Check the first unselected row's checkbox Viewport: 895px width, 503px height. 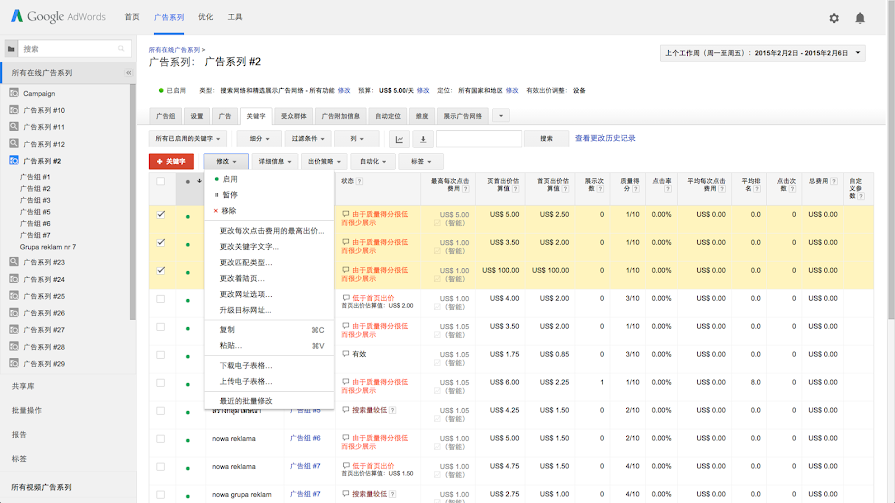point(161,298)
